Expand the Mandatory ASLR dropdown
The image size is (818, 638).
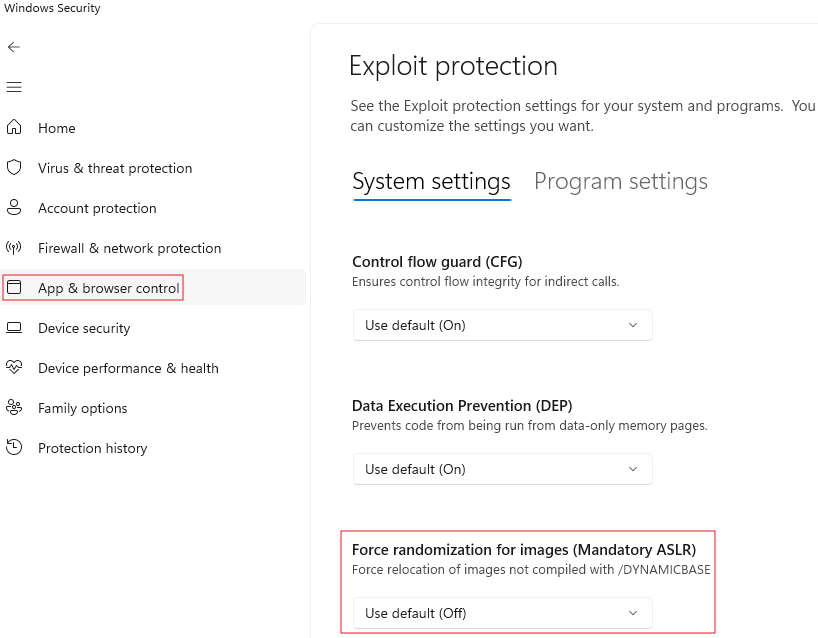[x=502, y=613]
